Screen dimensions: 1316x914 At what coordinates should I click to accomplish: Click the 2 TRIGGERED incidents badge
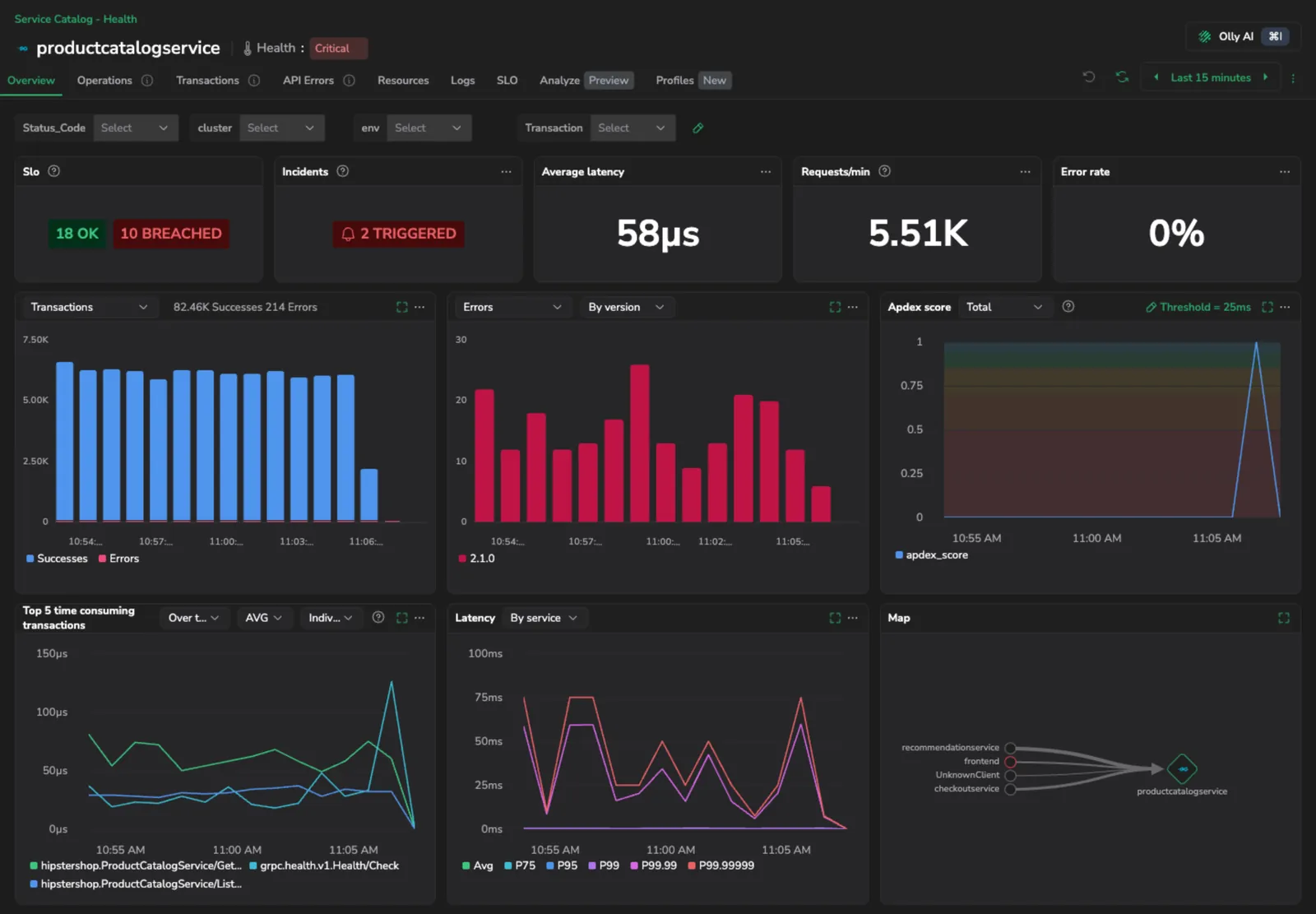click(399, 234)
